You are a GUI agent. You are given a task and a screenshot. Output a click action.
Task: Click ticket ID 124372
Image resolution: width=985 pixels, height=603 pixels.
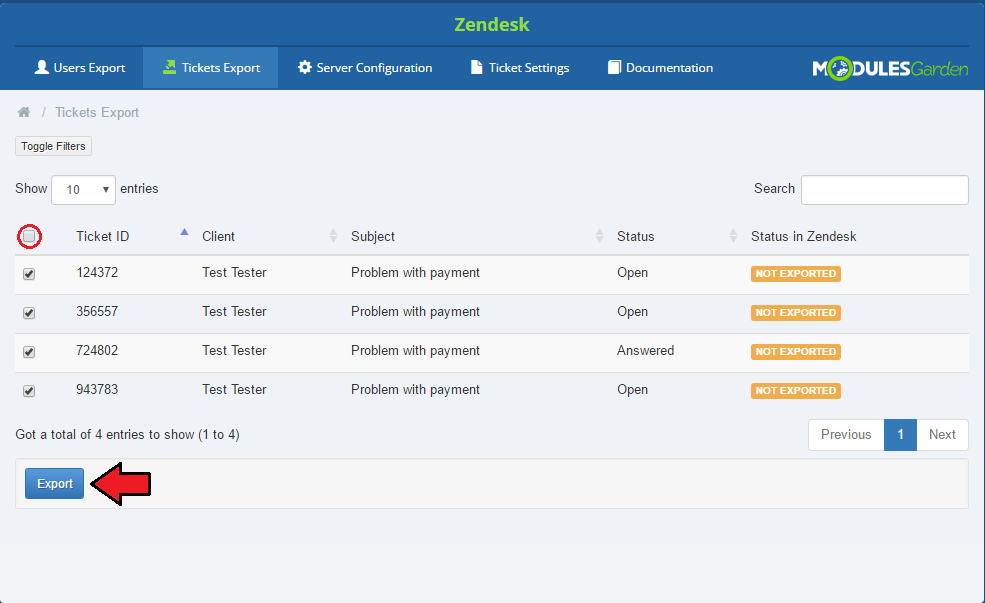tap(97, 273)
